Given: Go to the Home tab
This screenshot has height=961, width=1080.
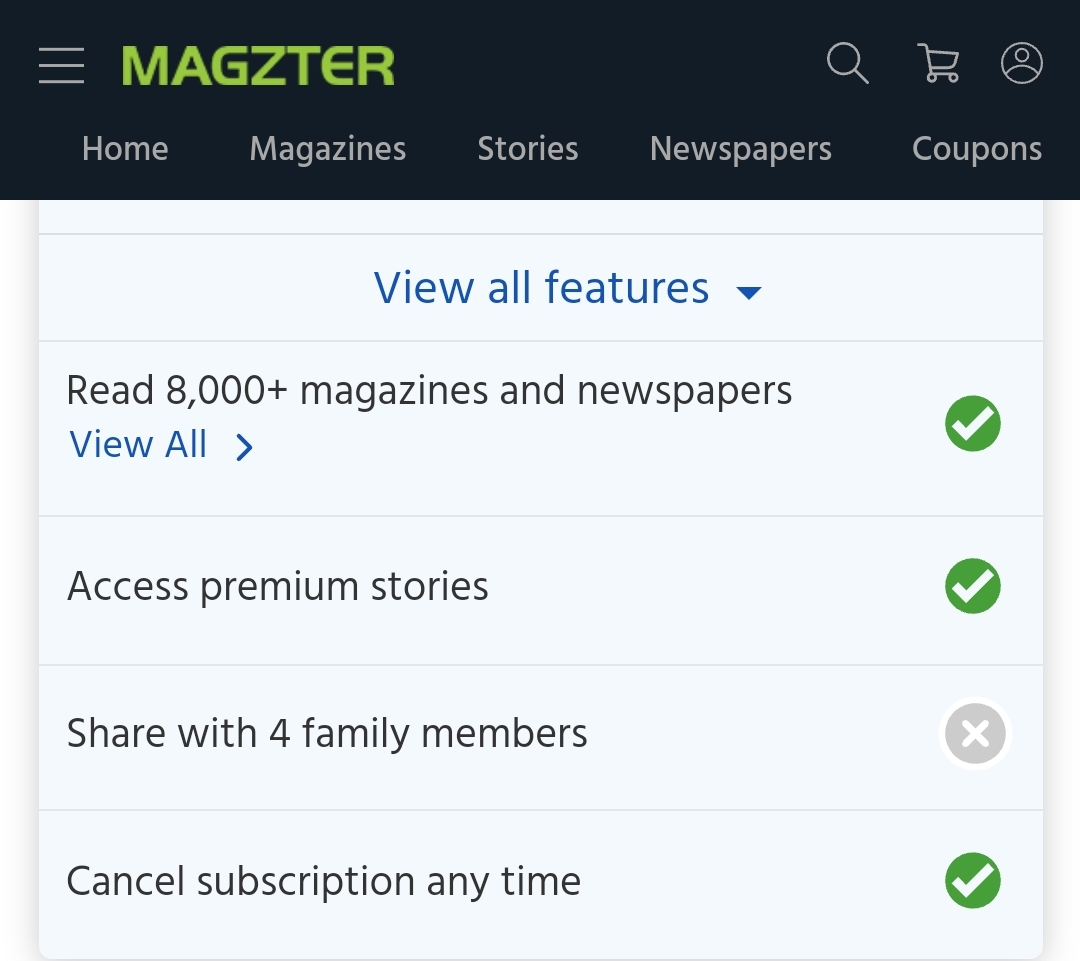Looking at the screenshot, I should (125, 149).
